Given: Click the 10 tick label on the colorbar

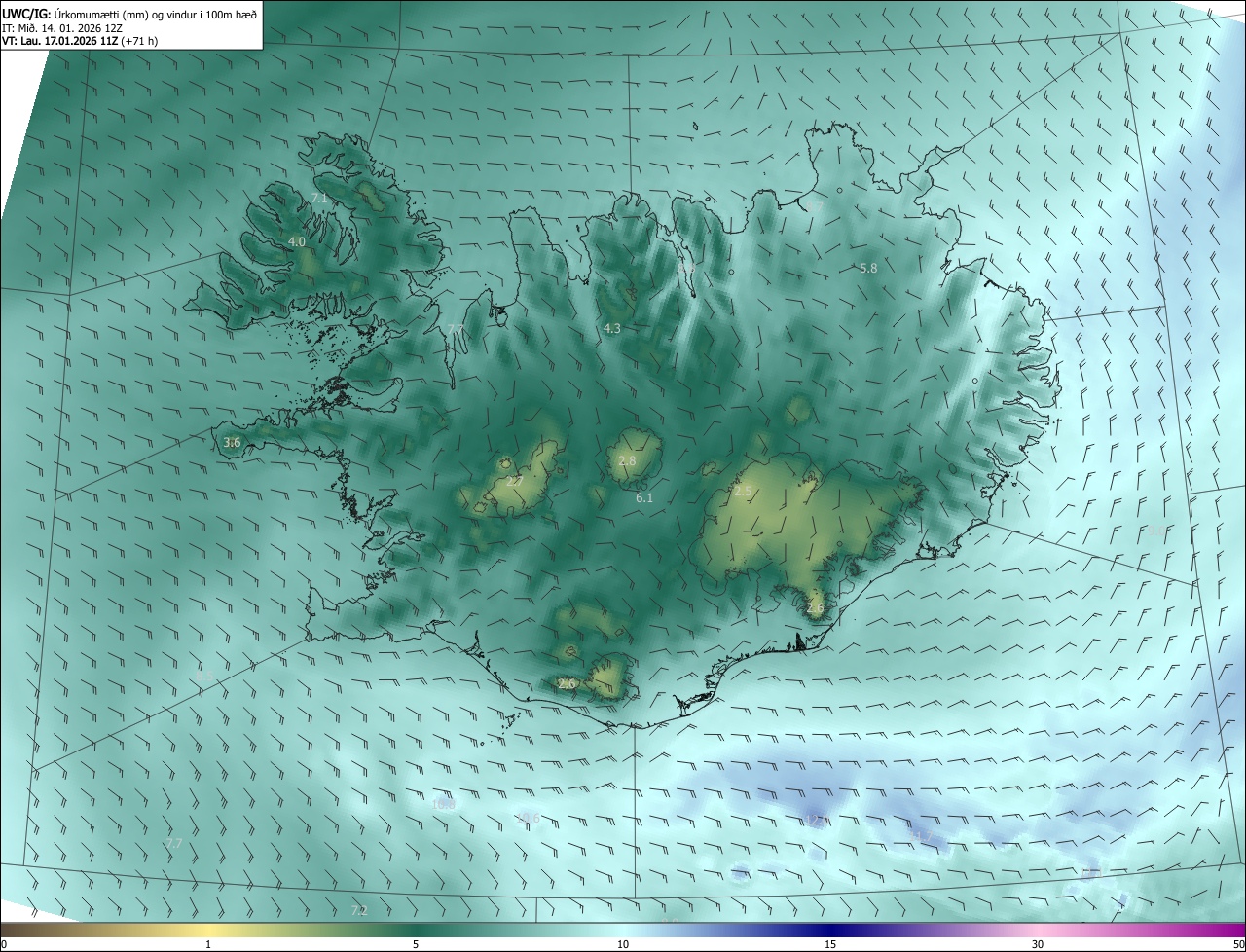Looking at the screenshot, I should click(x=623, y=944).
